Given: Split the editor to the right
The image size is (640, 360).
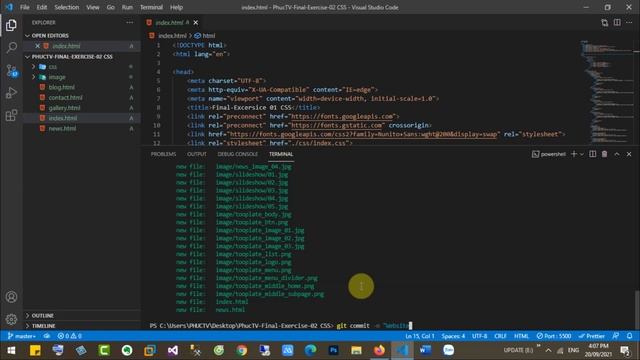Looking at the screenshot, I should click(617, 22).
